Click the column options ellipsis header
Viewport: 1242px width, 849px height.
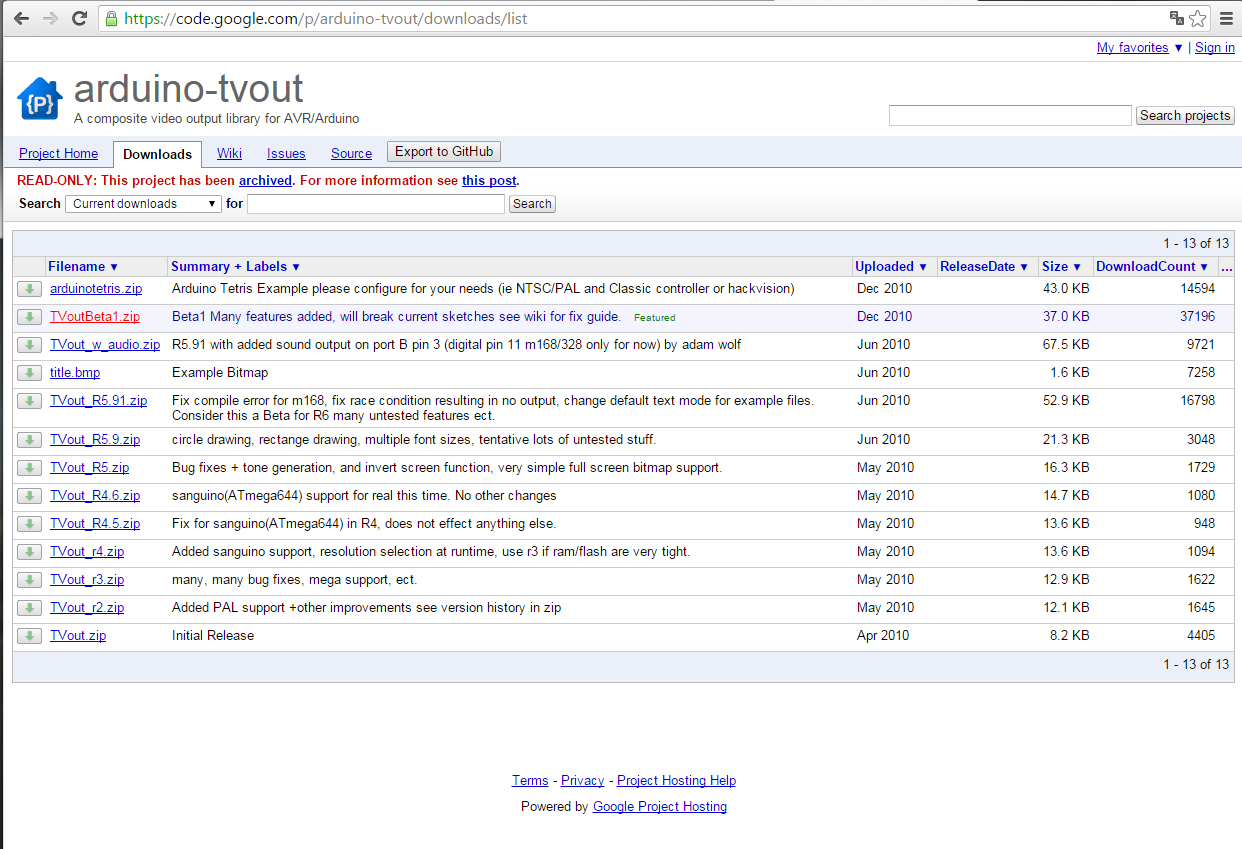point(1227,267)
